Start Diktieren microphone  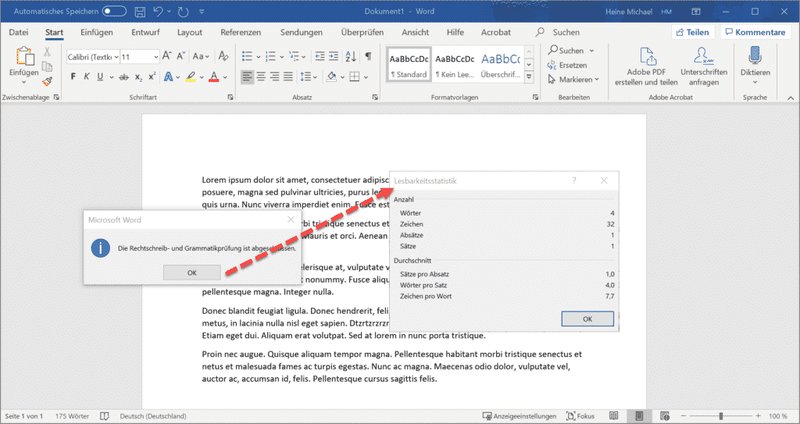[x=755, y=56]
